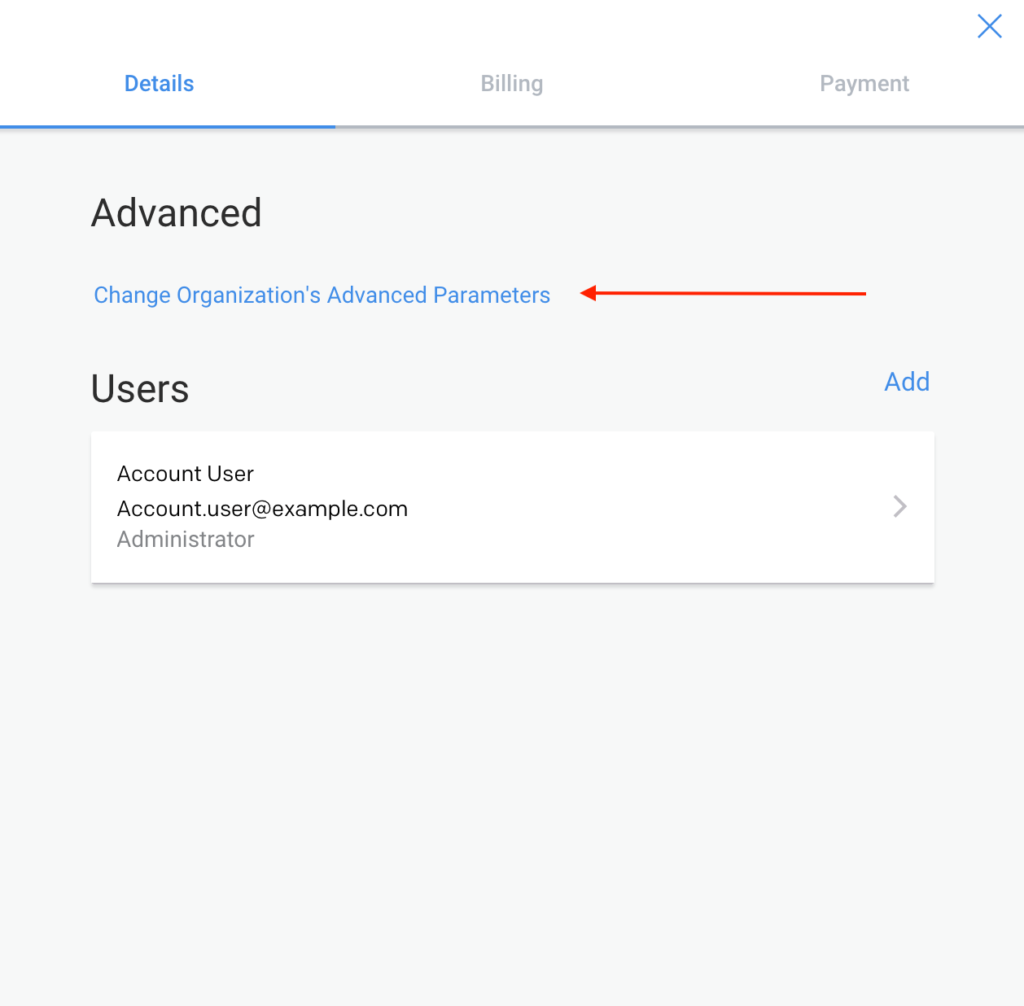Click the red arrow annotation
Screen dimensions: 1024x1006
[x=723, y=293]
